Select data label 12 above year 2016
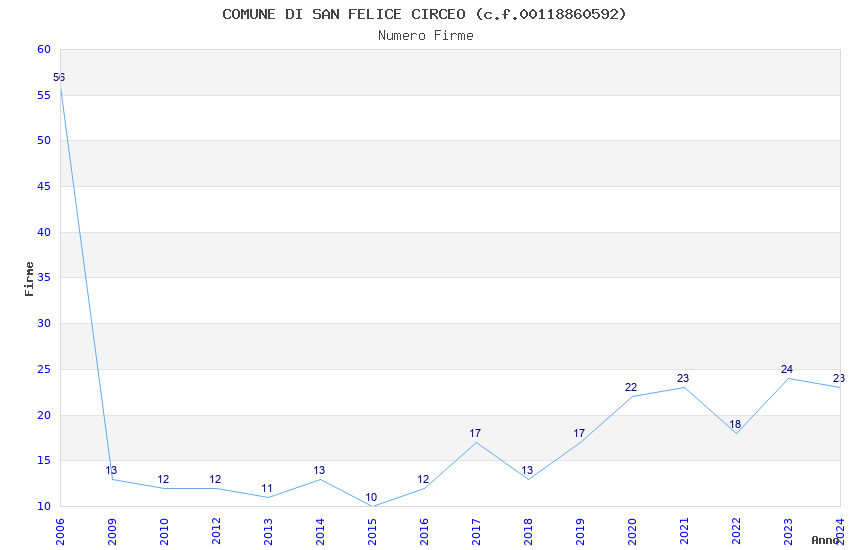This screenshot has width=850, height=550. [x=423, y=480]
